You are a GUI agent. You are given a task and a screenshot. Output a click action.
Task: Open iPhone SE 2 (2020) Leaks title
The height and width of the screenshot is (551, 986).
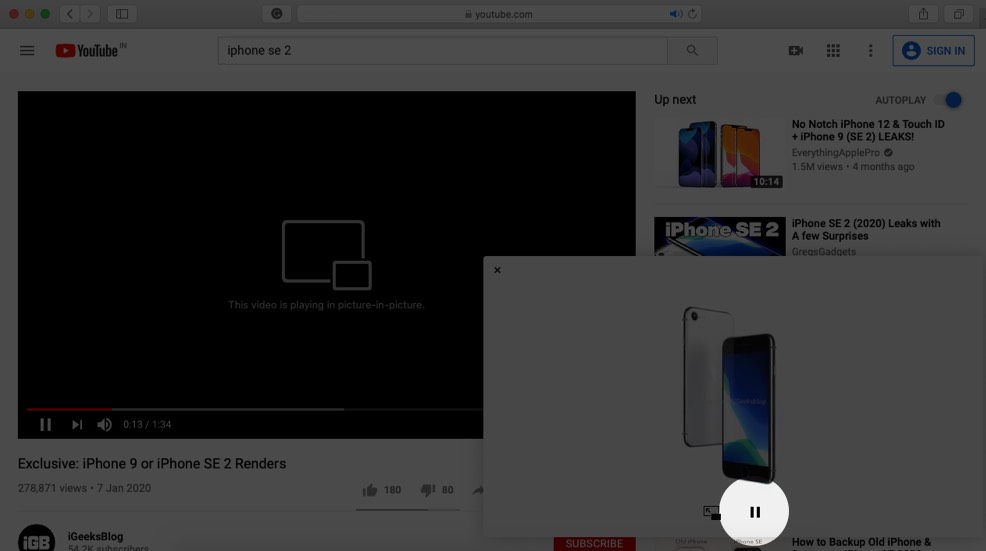coord(866,230)
